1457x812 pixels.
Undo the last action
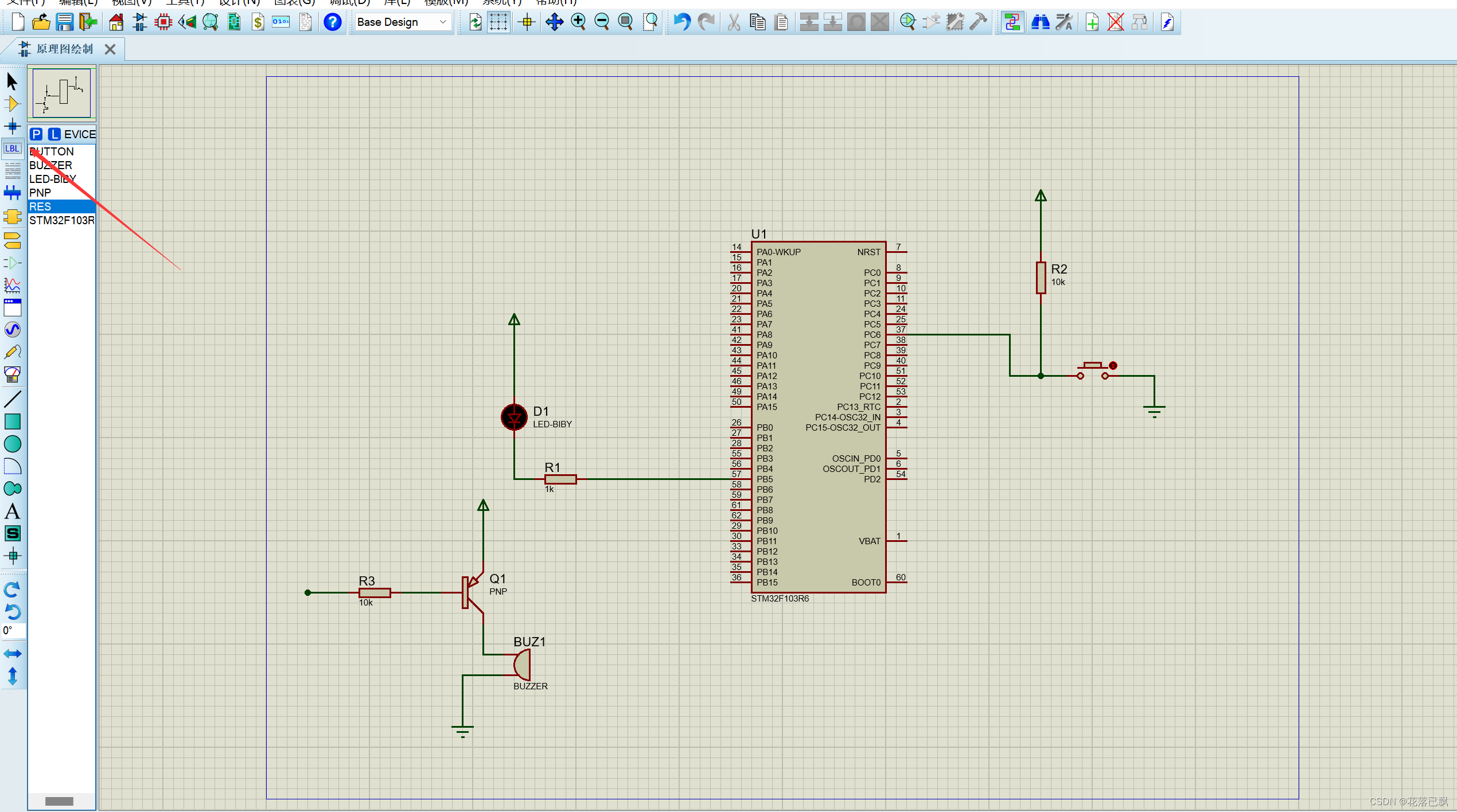[x=681, y=22]
